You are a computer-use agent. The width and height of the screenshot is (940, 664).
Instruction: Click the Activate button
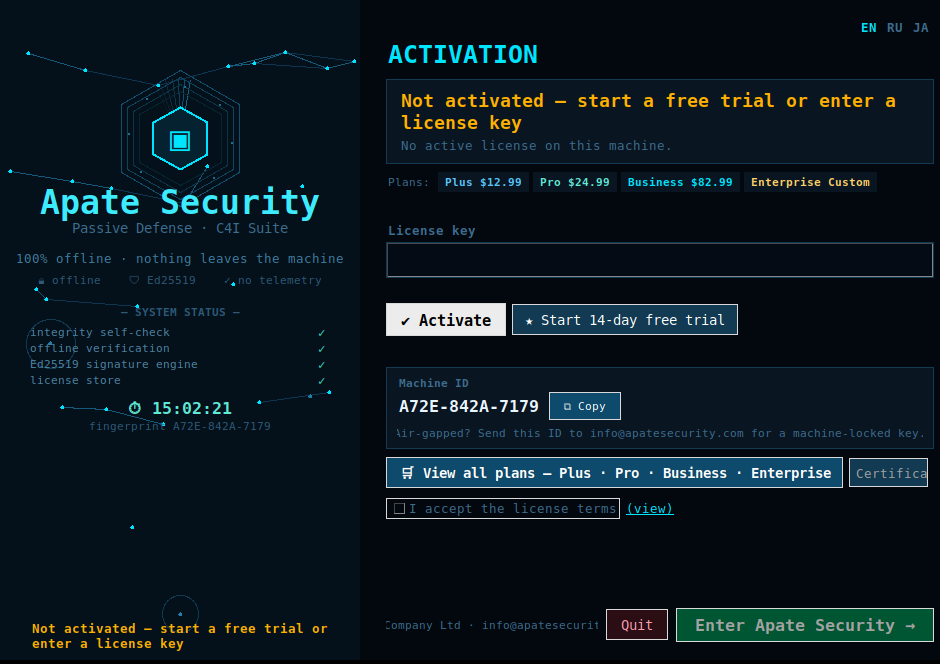click(446, 320)
